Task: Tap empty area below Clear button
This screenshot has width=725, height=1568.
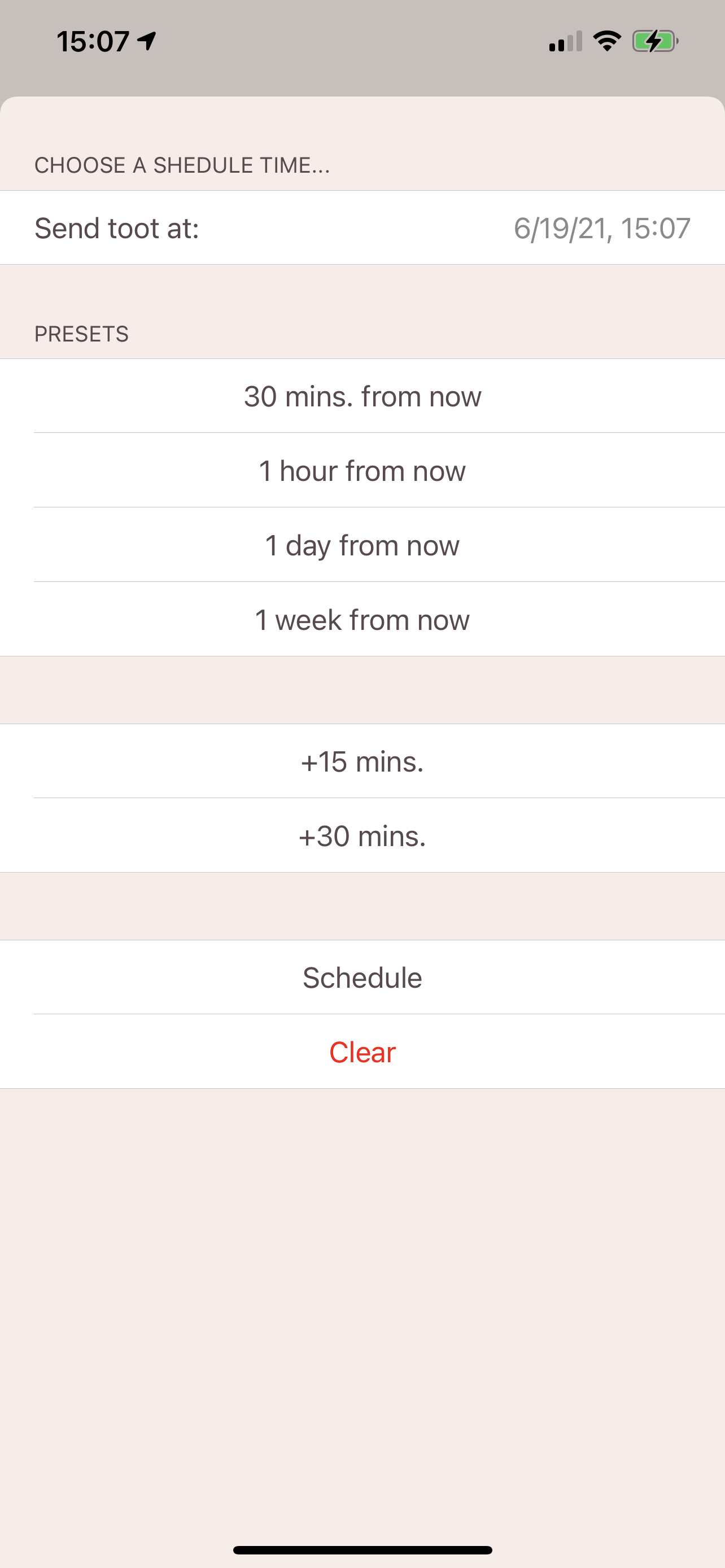Action: (x=362, y=1309)
